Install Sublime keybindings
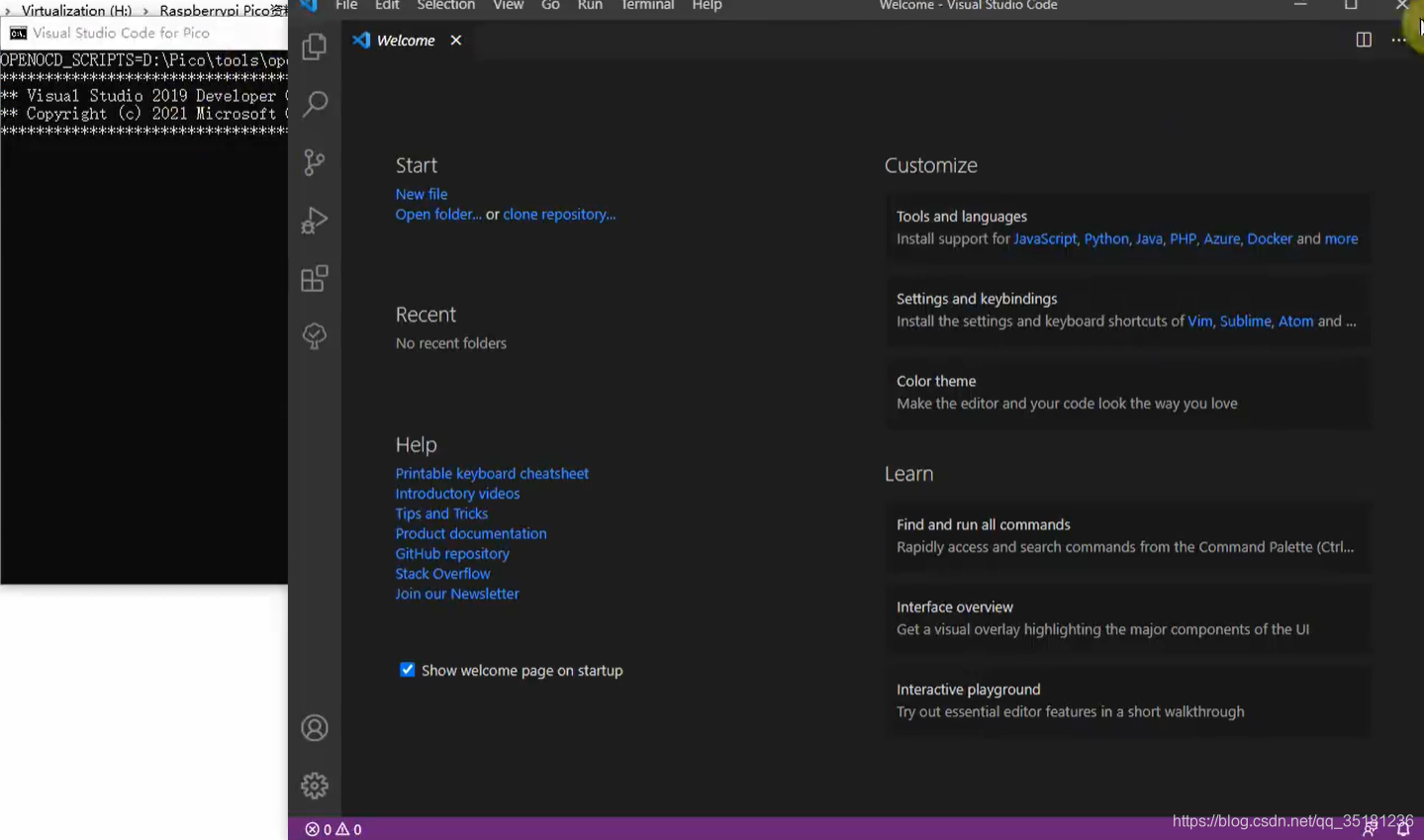Screen dimensions: 1424x840 pos(1245,321)
